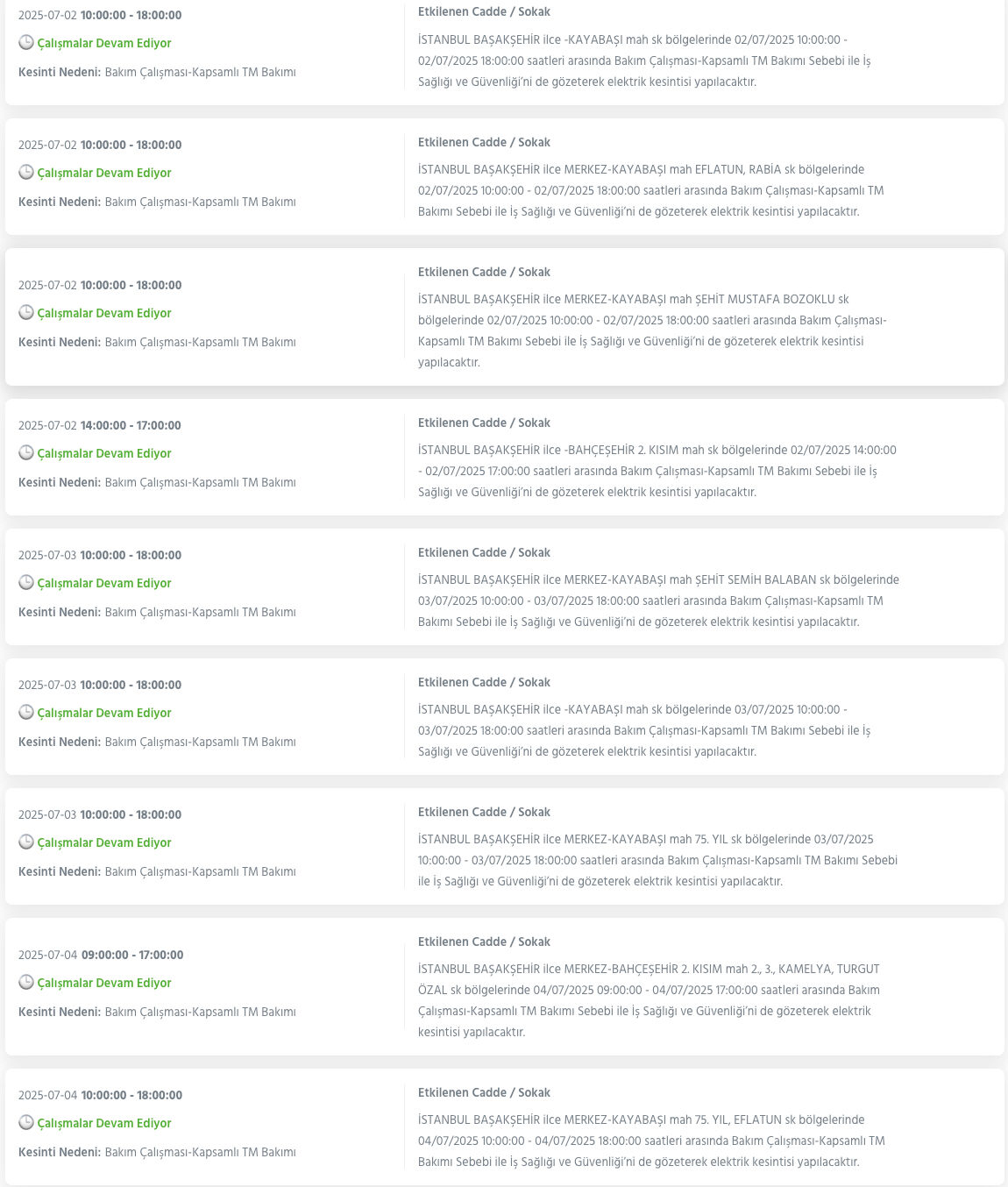Click the clock icon in the topmost outage card
This screenshot has height=1187, width=1008.
click(26, 43)
